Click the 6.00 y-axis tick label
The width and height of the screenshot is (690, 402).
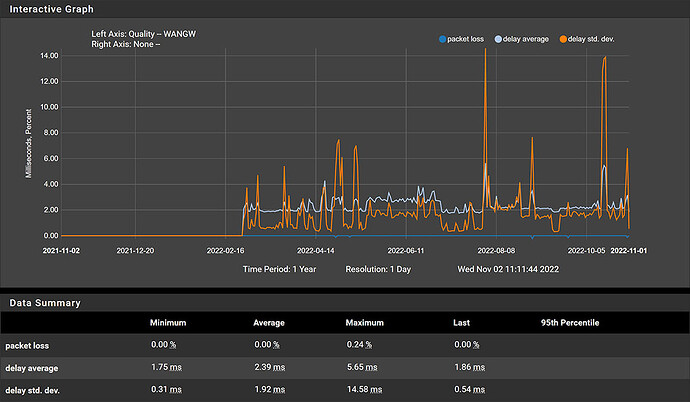point(51,158)
